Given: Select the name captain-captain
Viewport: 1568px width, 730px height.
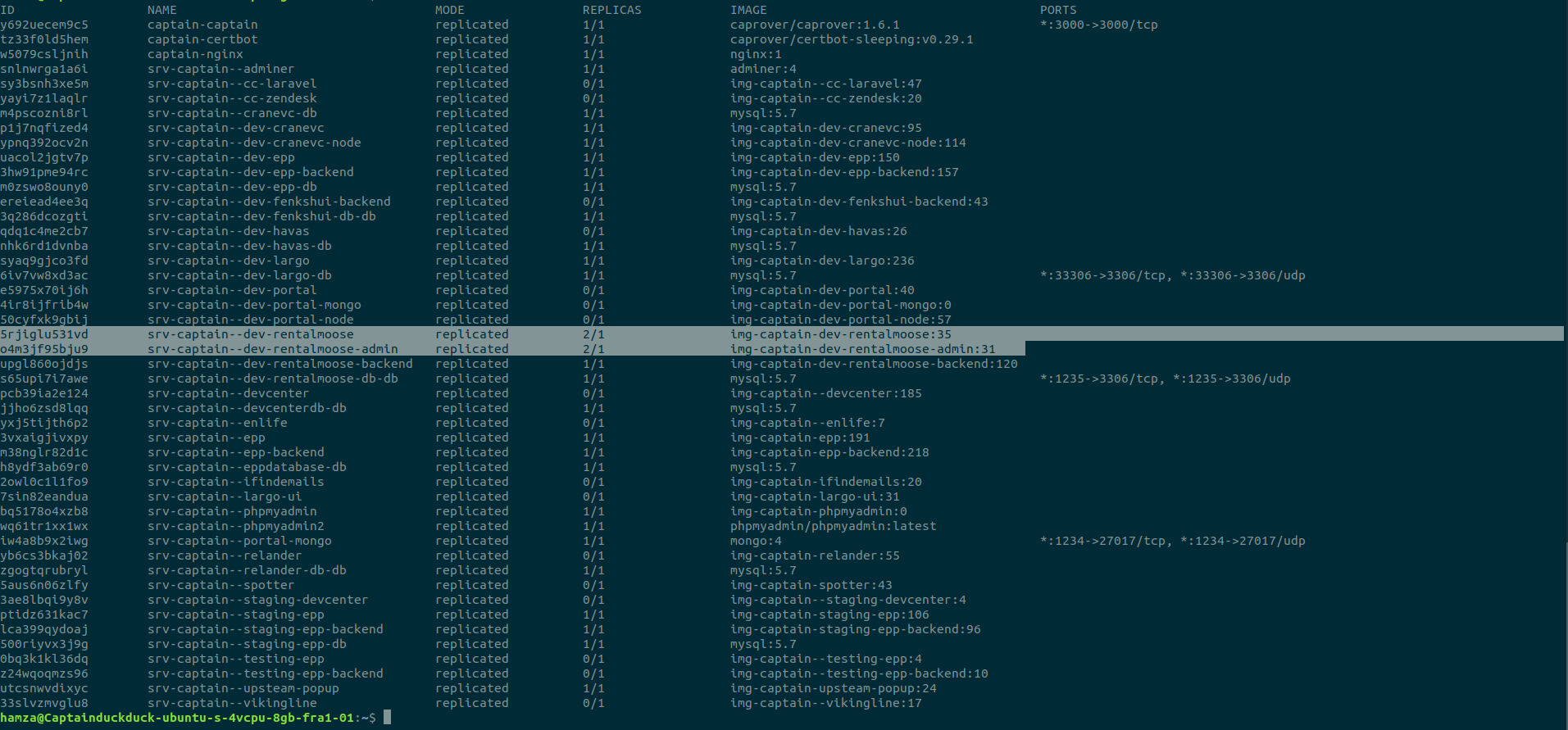Looking at the screenshot, I should coord(202,25).
